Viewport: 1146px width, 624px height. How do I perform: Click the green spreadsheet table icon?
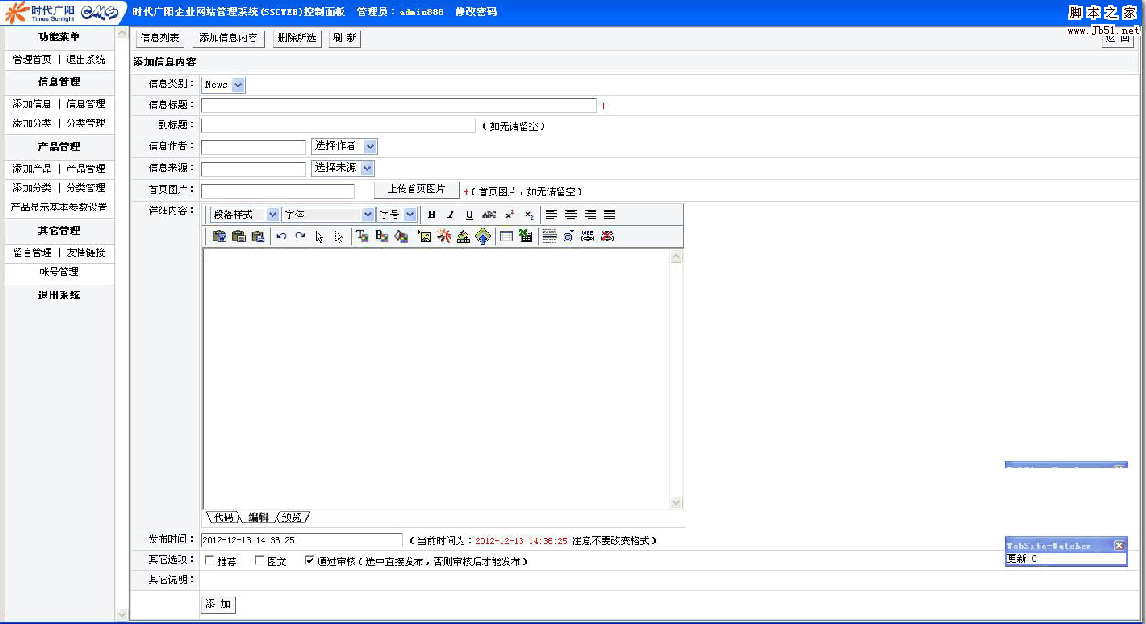(525, 236)
